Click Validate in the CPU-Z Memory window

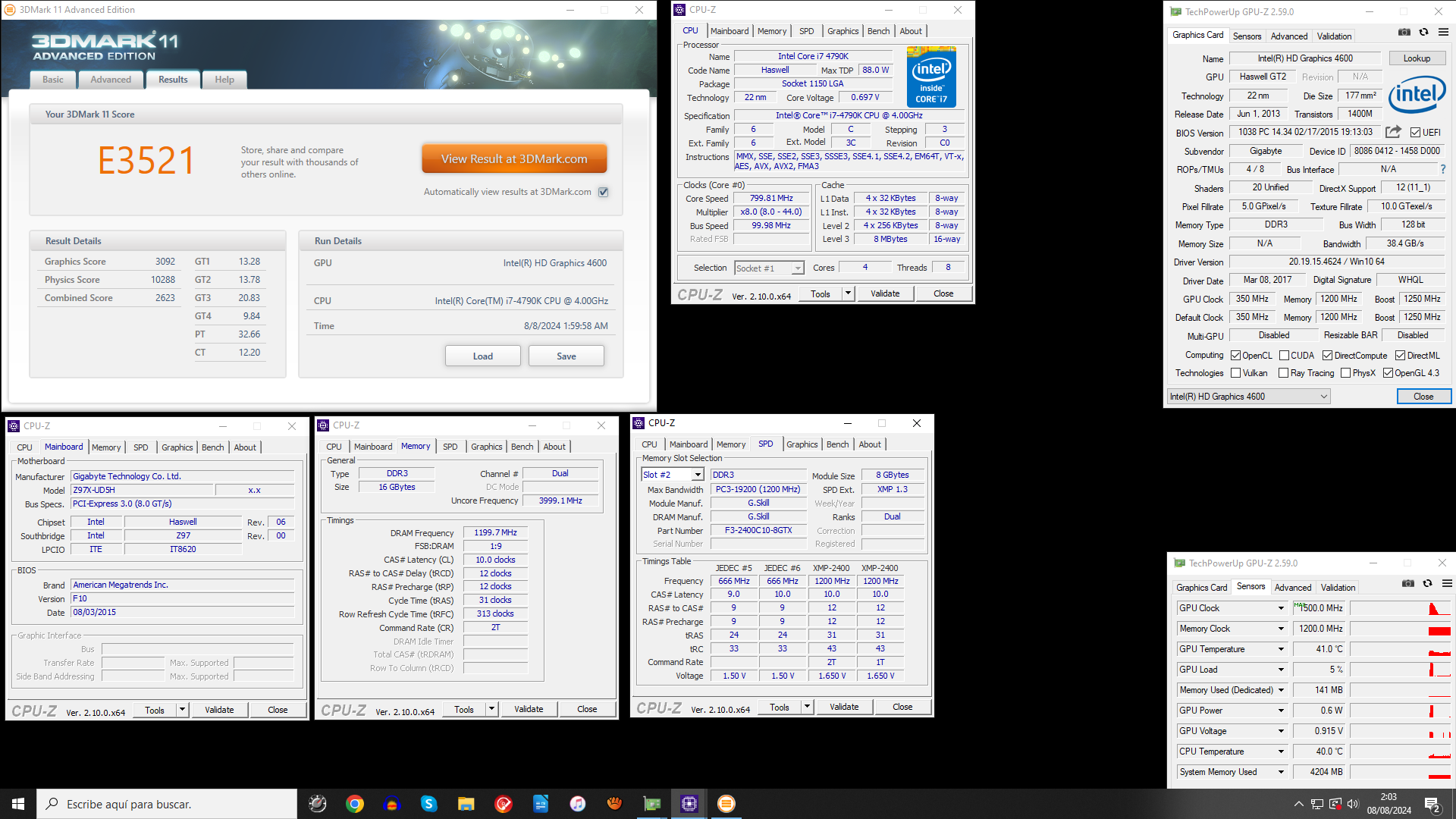(529, 709)
